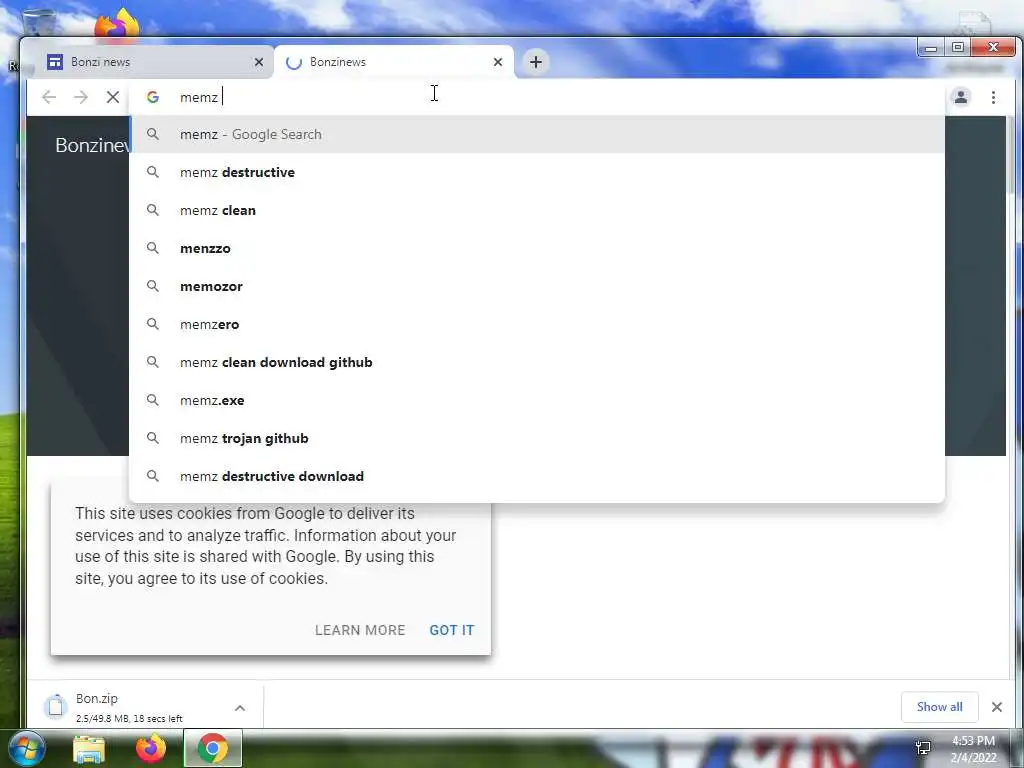Show all downloads with 'Show all'
Screen dimensions: 1024x768
click(939, 707)
